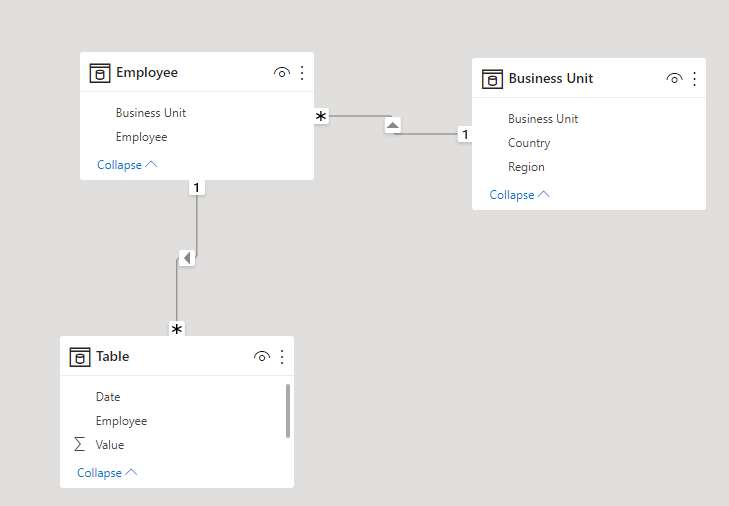The height and width of the screenshot is (506, 729).
Task: Select the filter direction arrow between Employee and Business Unit
Action: (x=393, y=125)
